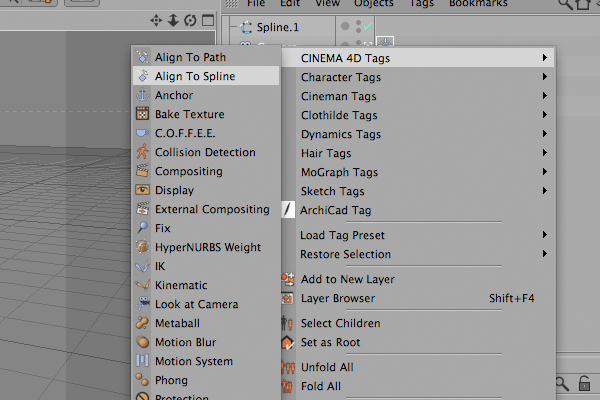Click the C.O.F.F.E.E. cup icon

coord(142,133)
